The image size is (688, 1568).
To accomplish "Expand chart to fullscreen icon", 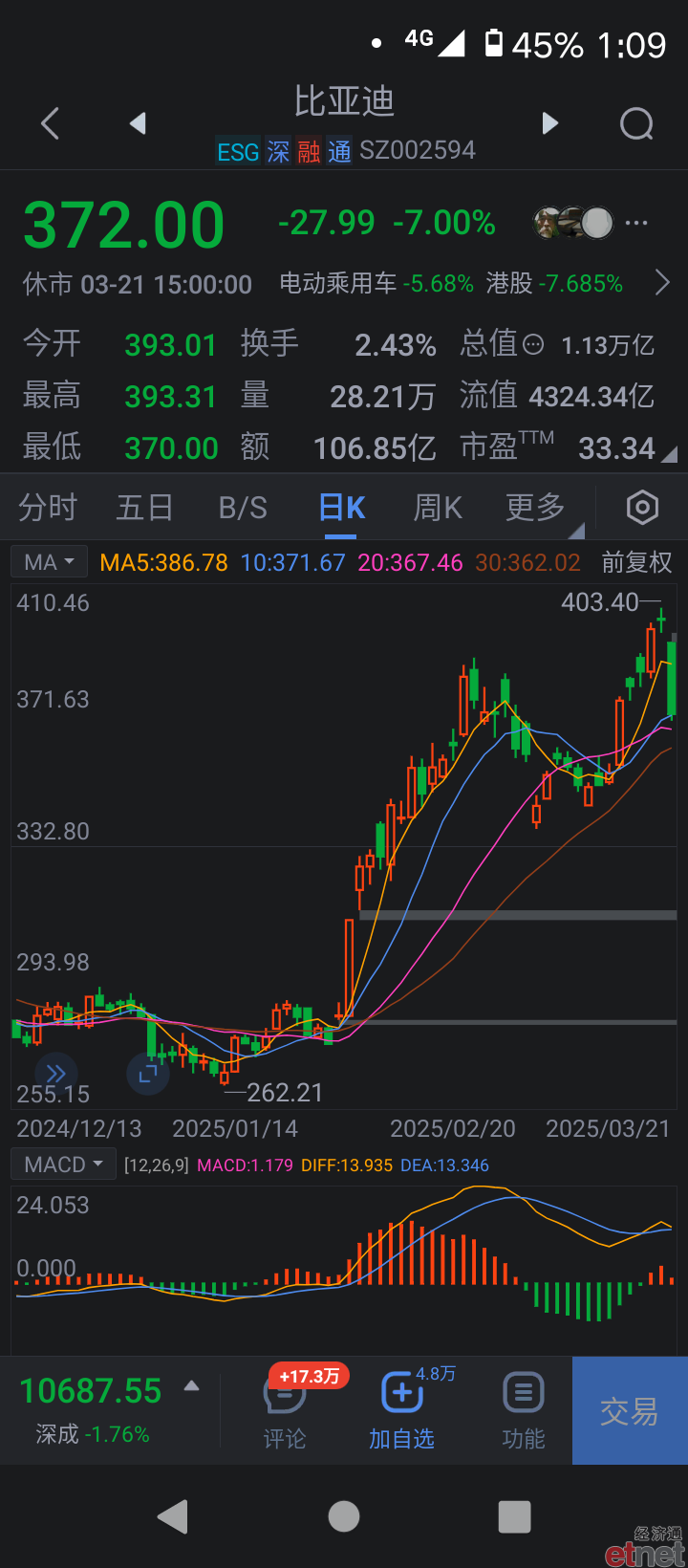I will pos(148,1074).
